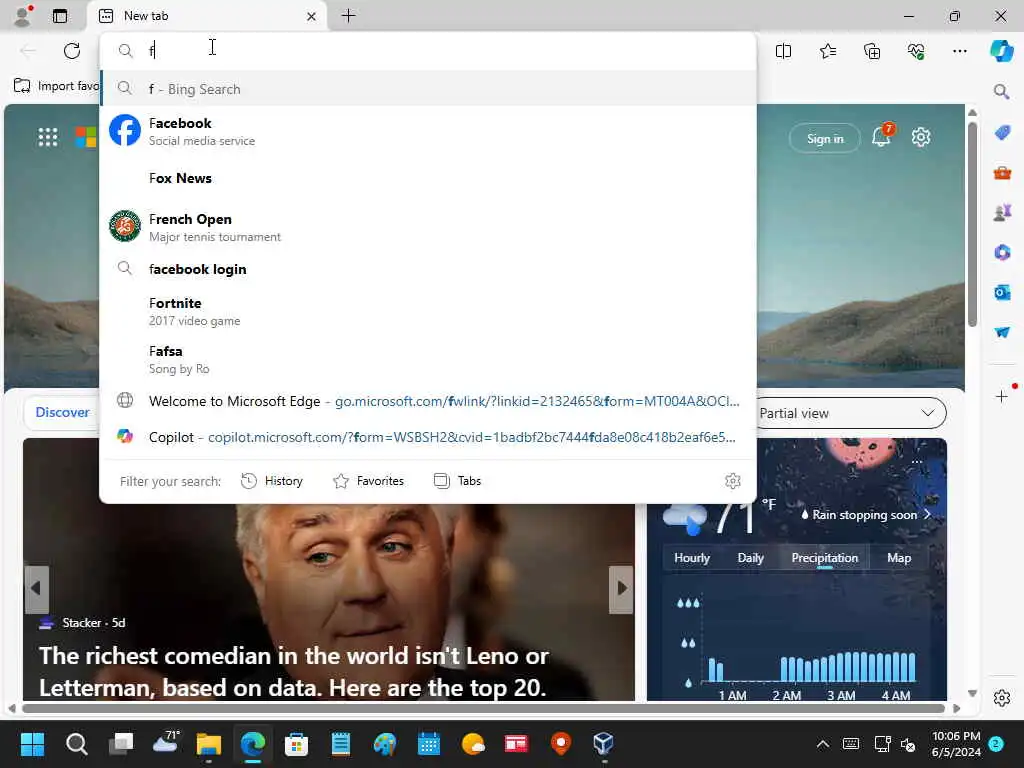
Task: Open Settings and more ellipsis menu
Action: click(x=960, y=51)
